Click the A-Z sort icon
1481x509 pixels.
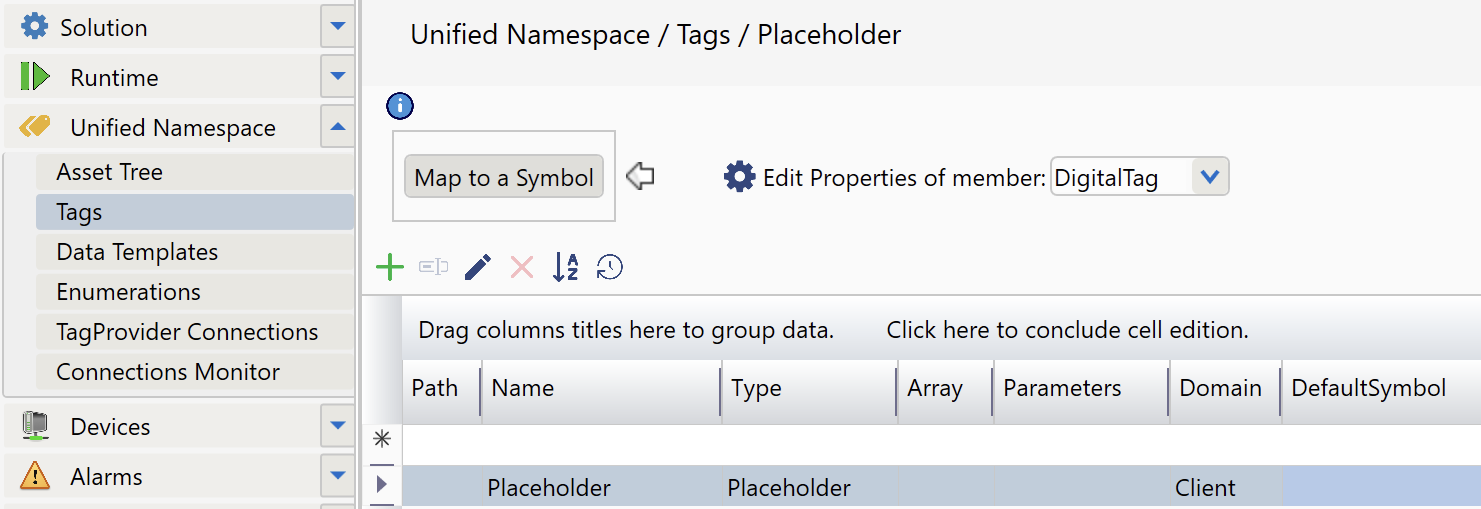[566, 267]
